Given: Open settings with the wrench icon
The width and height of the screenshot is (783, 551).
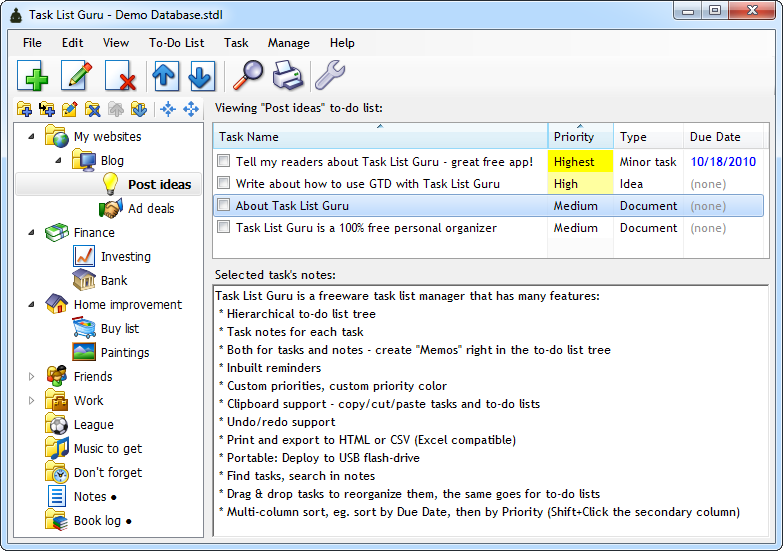Looking at the screenshot, I should click(329, 76).
